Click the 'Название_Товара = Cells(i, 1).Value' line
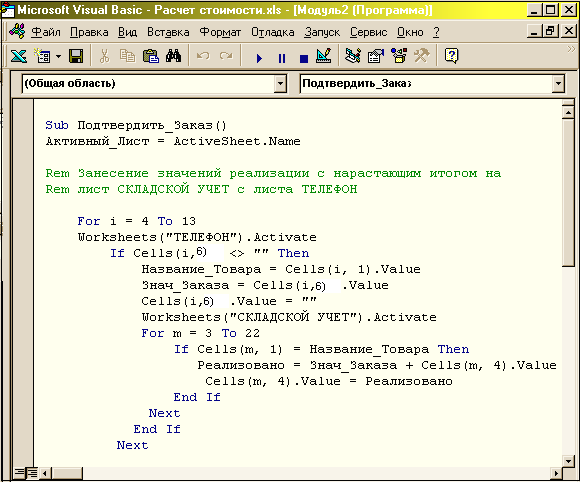The image size is (580, 482). [281, 269]
